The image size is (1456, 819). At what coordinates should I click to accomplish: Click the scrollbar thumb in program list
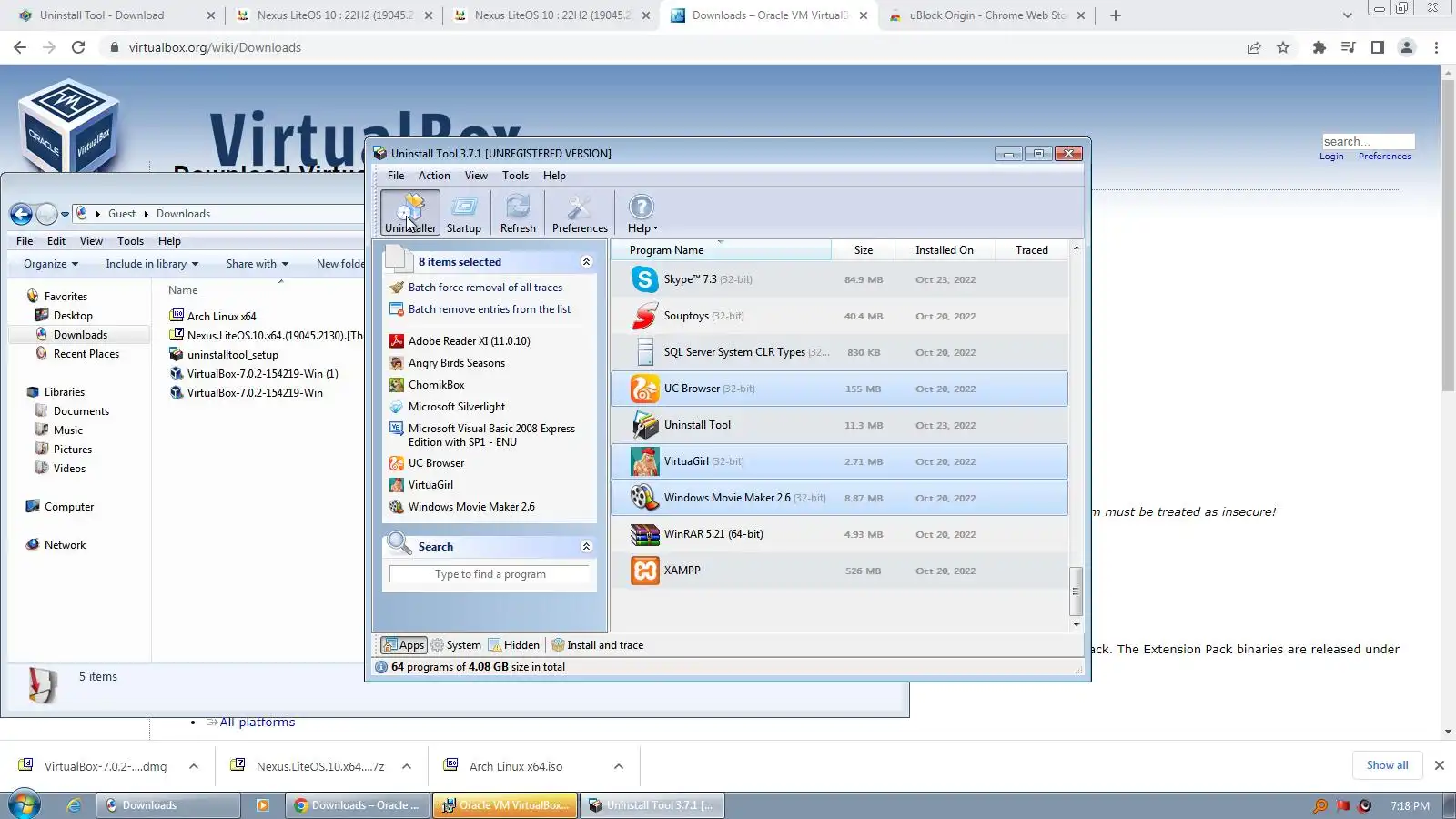pyautogui.click(x=1076, y=591)
